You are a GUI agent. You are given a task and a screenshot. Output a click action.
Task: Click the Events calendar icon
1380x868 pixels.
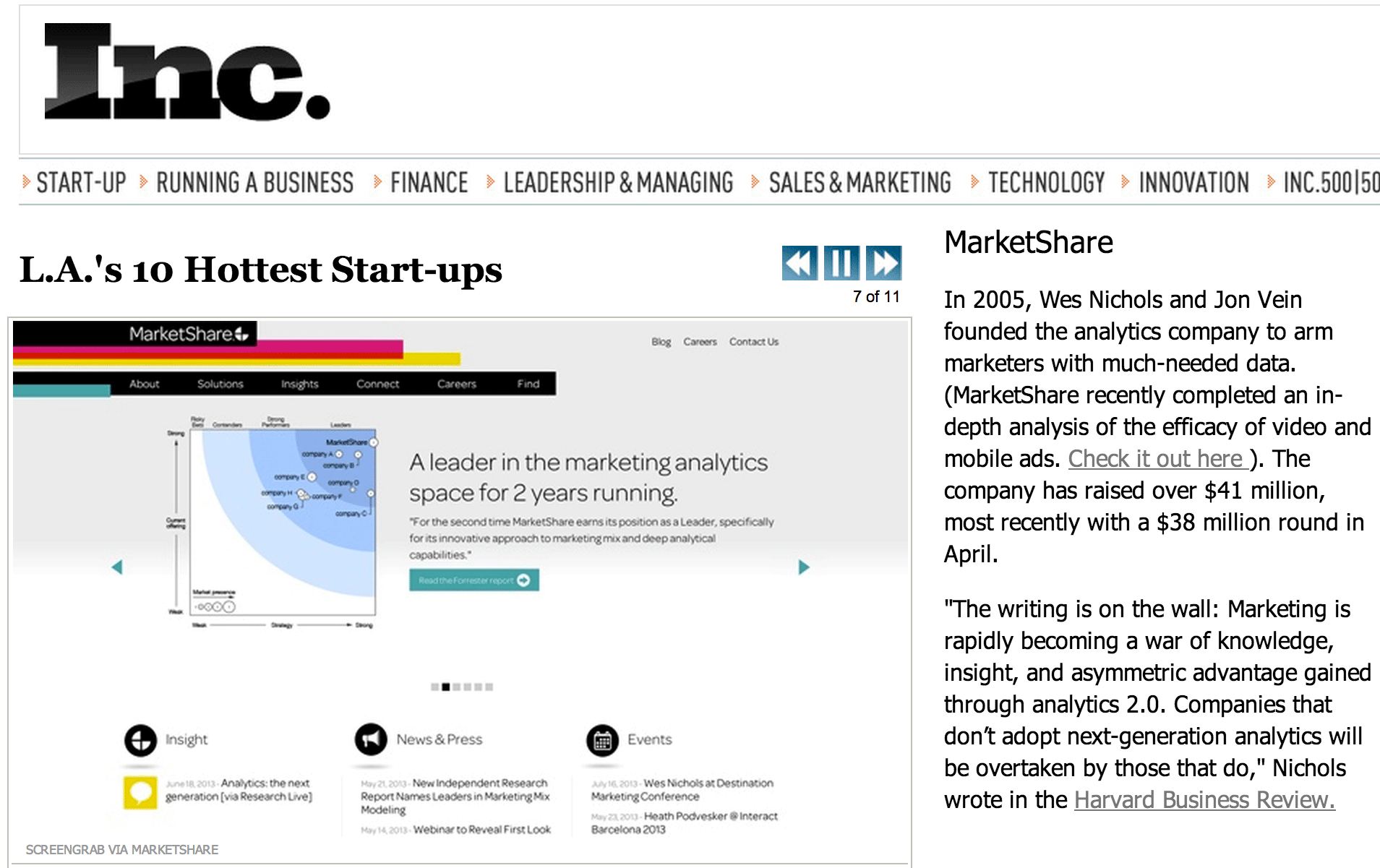tap(602, 740)
